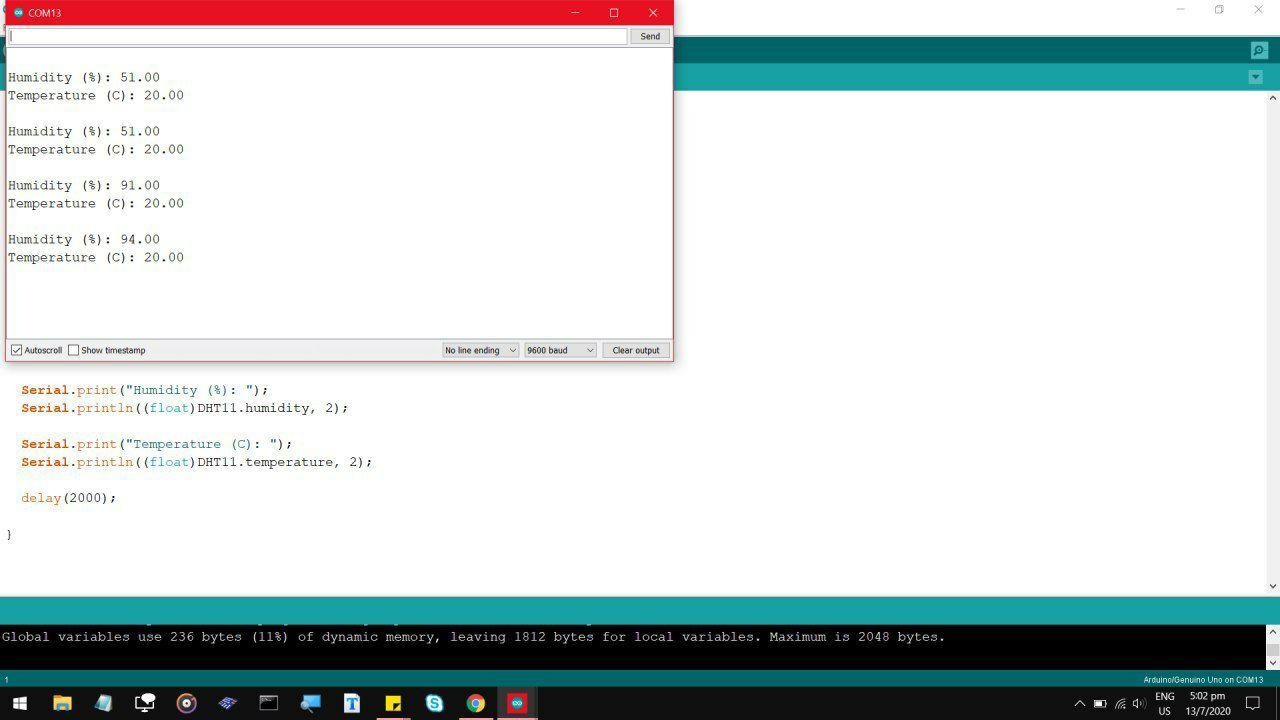
Task: Click the editor scrollbar up arrow
Action: point(1273,98)
